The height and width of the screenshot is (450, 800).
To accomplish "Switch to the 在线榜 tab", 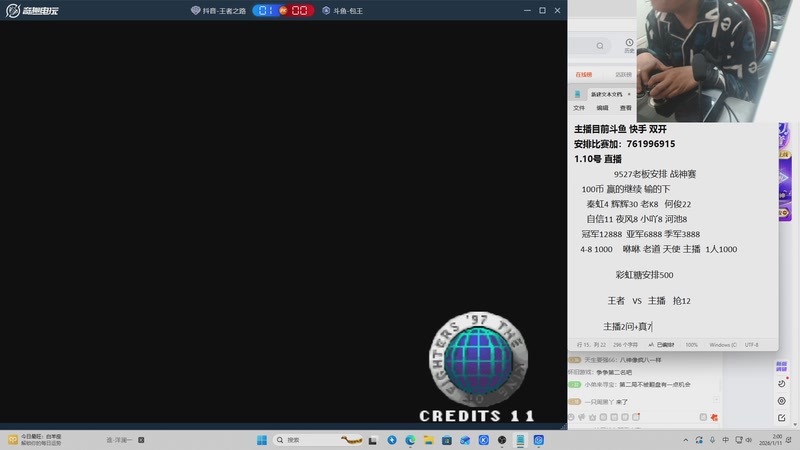I will (x=583, y=74).
